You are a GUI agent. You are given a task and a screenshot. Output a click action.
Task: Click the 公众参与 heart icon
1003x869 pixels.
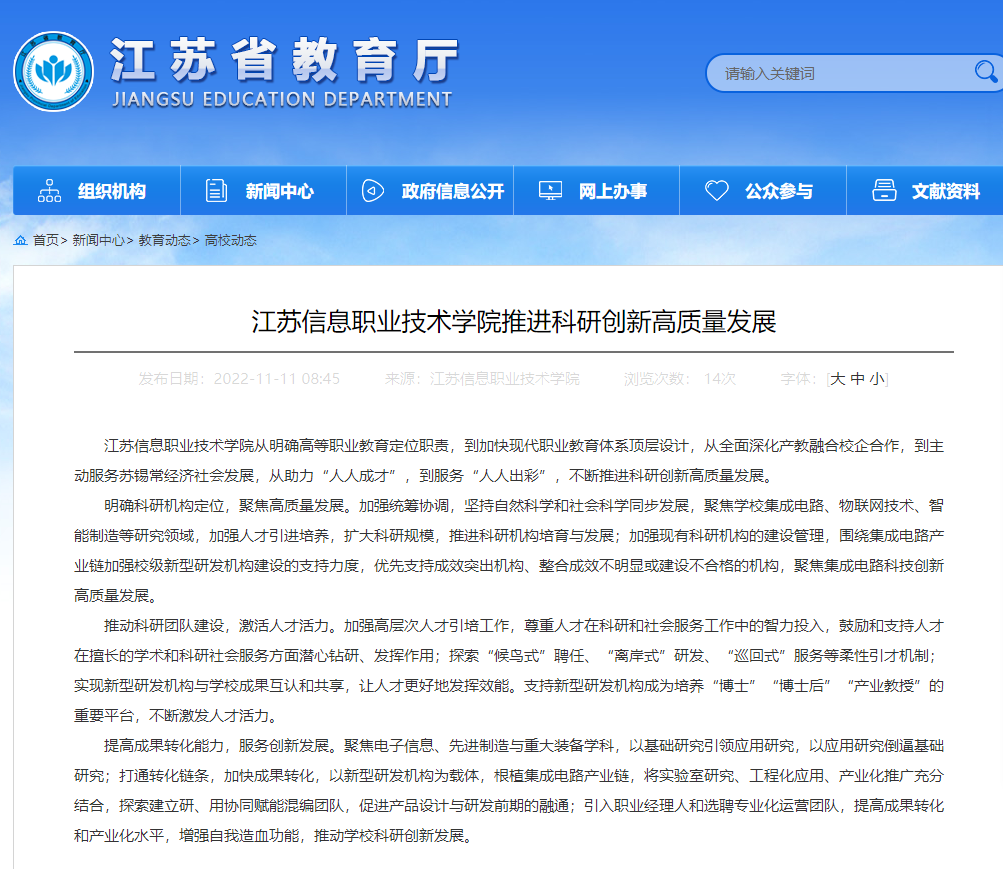click(x=716, y=191)
